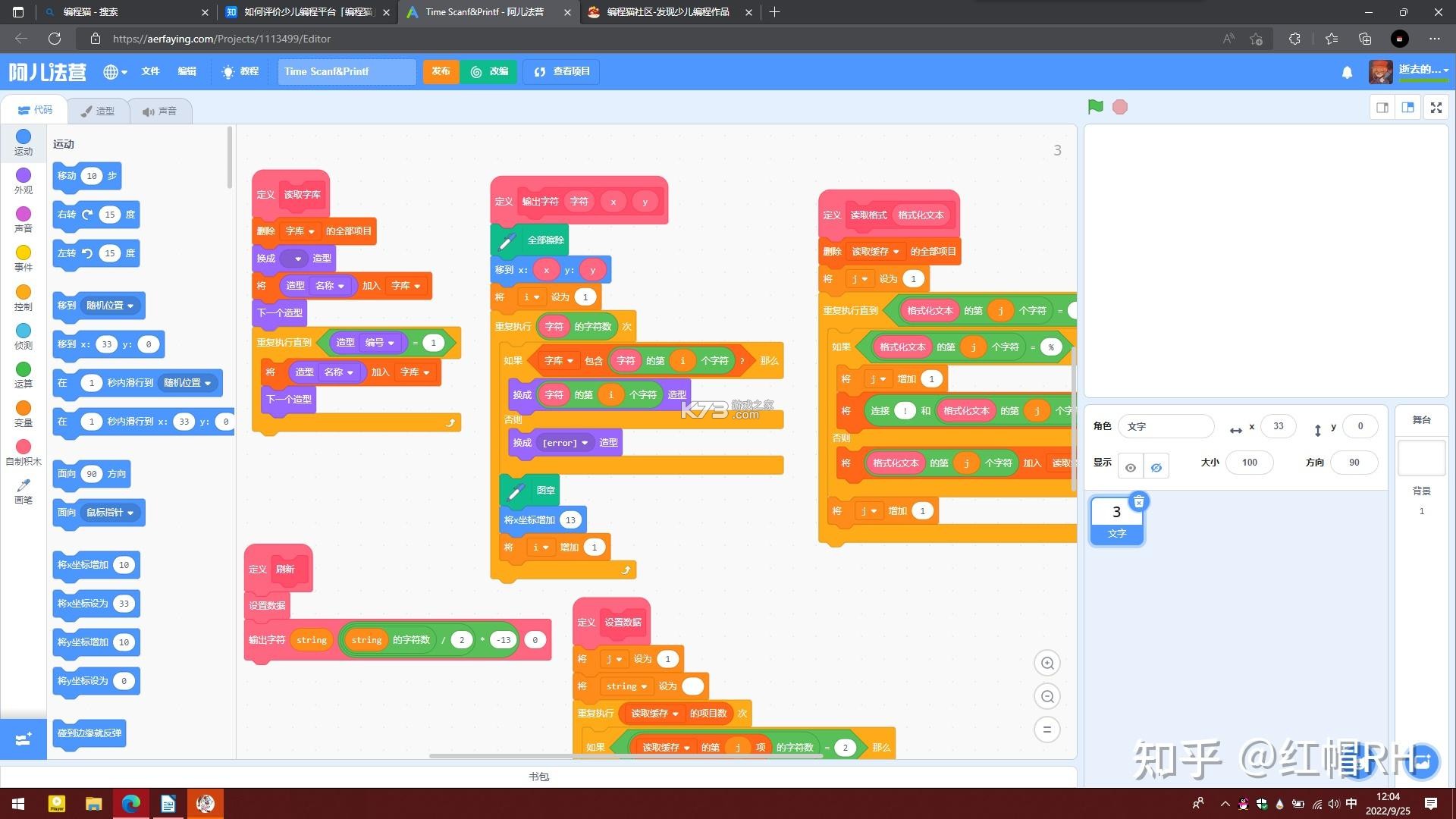Enter fullscreen stage mode
1456x819 pixels.
tap(1436, 108)
